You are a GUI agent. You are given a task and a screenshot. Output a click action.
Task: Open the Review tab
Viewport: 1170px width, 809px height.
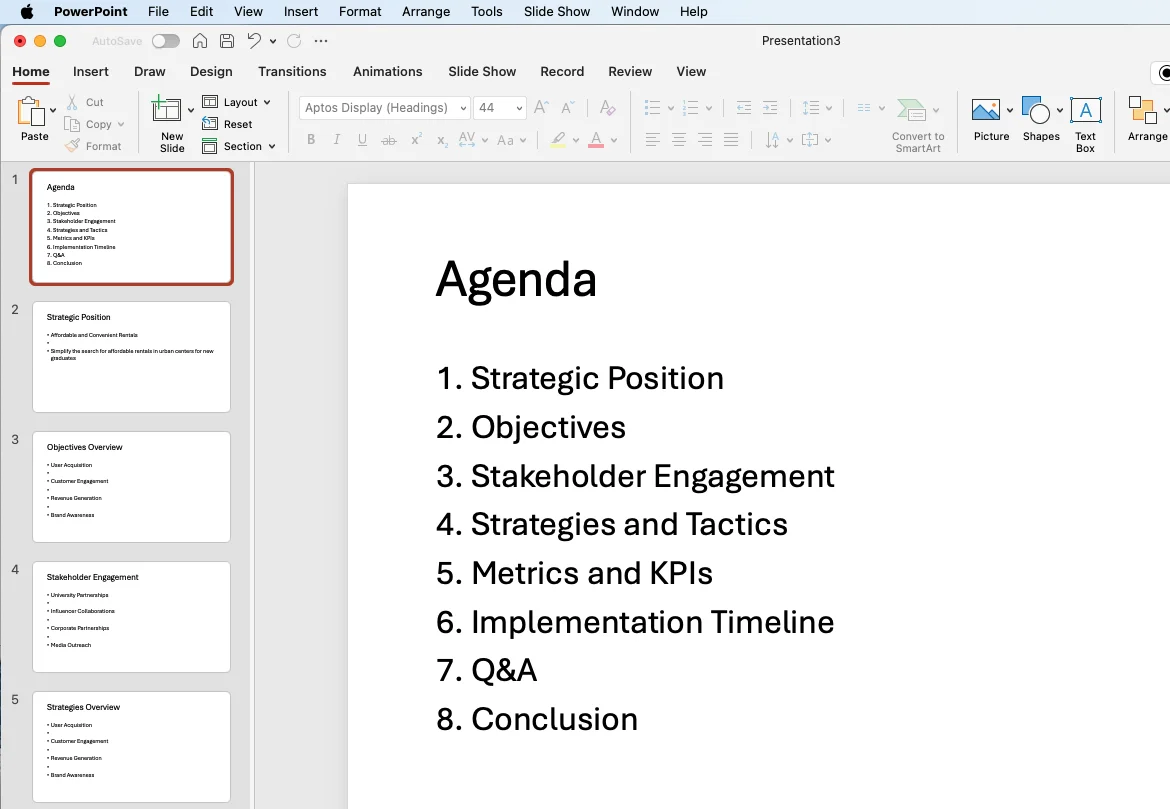[630, 72]
